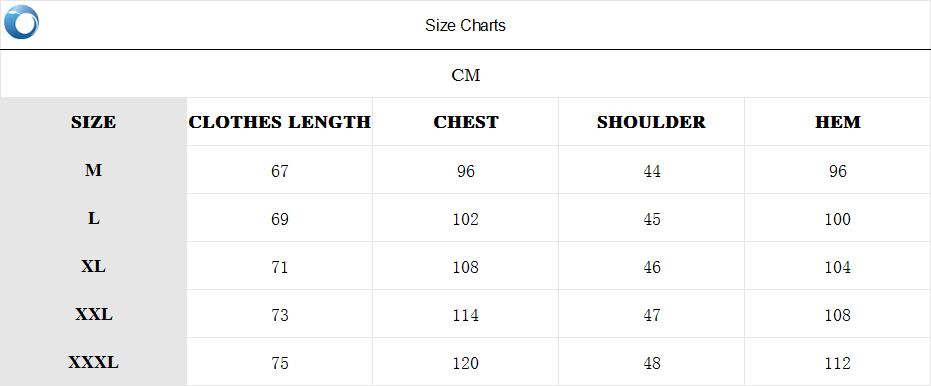Select the XL size row label
The image size is (931, 386).
click(93, 267)
